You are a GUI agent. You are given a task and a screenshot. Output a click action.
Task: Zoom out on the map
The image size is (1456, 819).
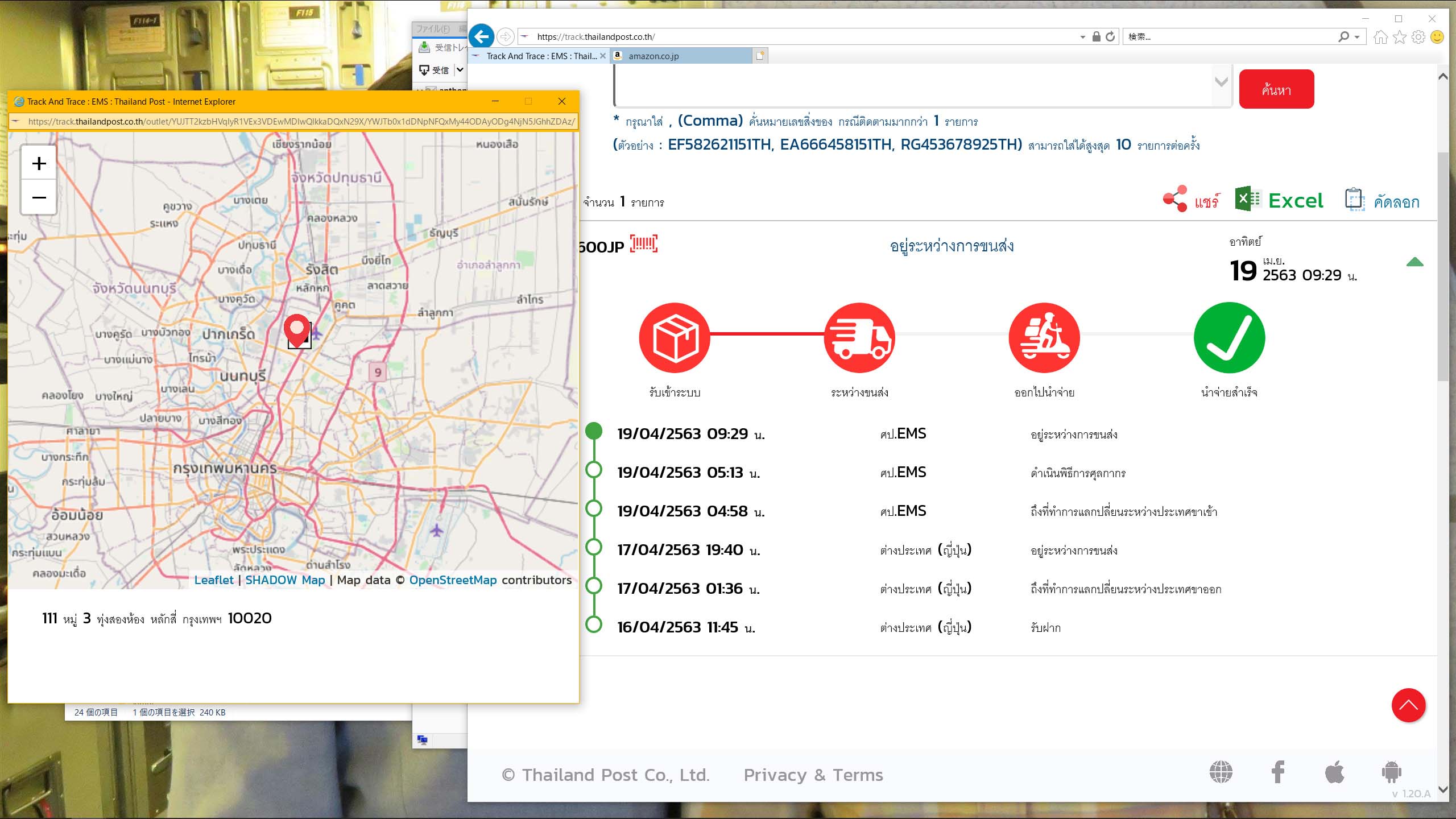pos(39,197)
